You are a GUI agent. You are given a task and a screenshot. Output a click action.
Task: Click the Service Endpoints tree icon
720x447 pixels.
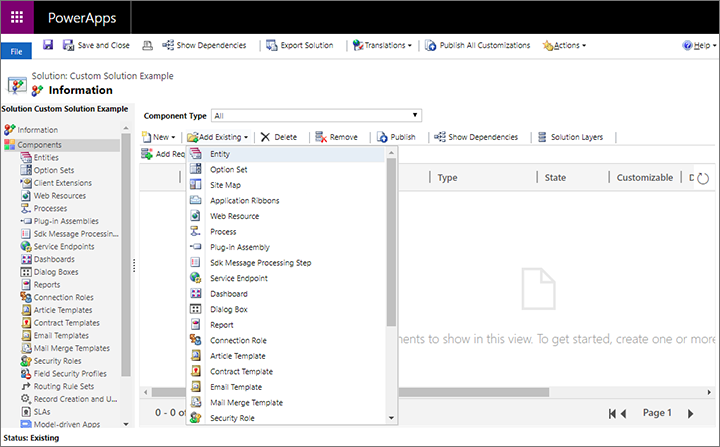pyautogui.click(x=26, y=246)
